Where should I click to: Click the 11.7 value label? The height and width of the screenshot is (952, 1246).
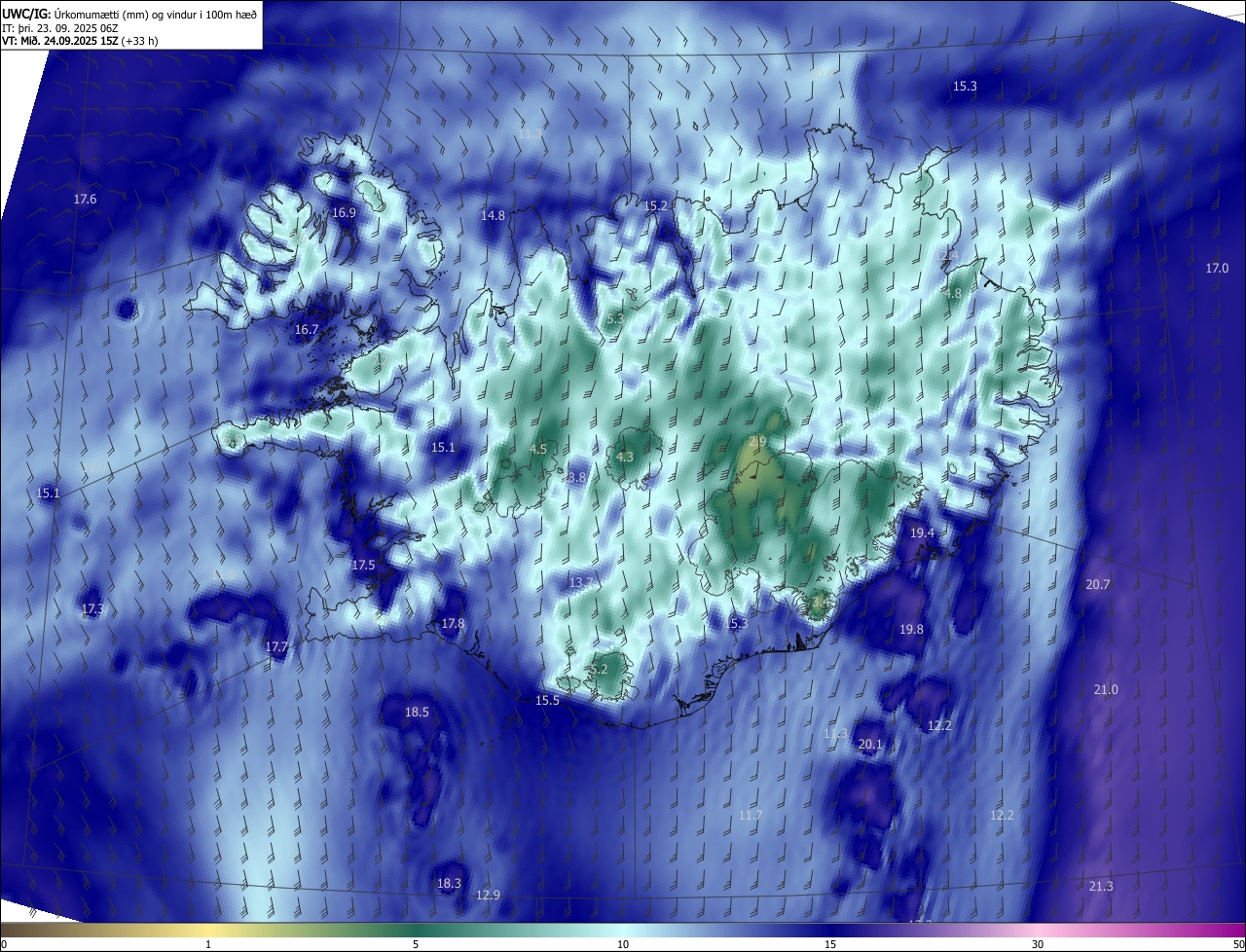(x=750, y=816)
